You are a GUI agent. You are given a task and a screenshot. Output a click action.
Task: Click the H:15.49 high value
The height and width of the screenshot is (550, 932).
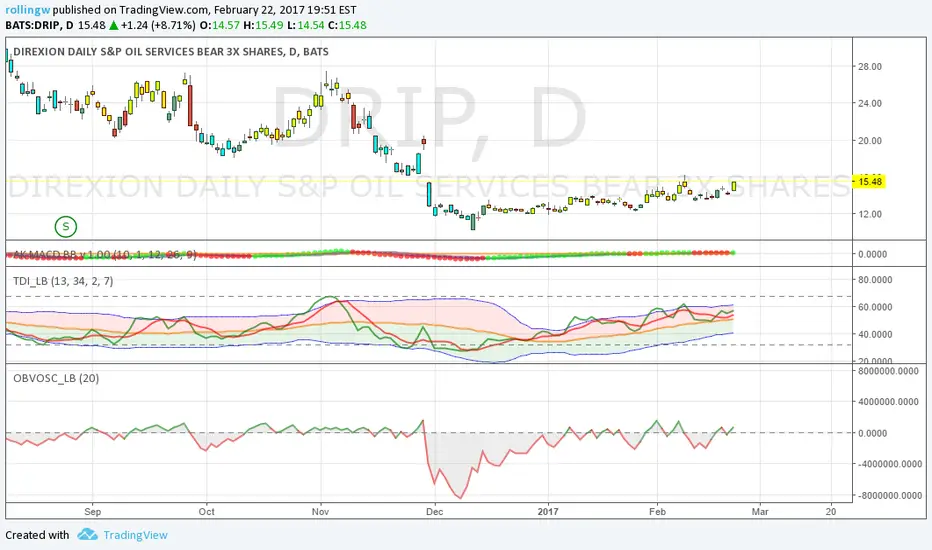pyautogui.click(x=263, y=26)
